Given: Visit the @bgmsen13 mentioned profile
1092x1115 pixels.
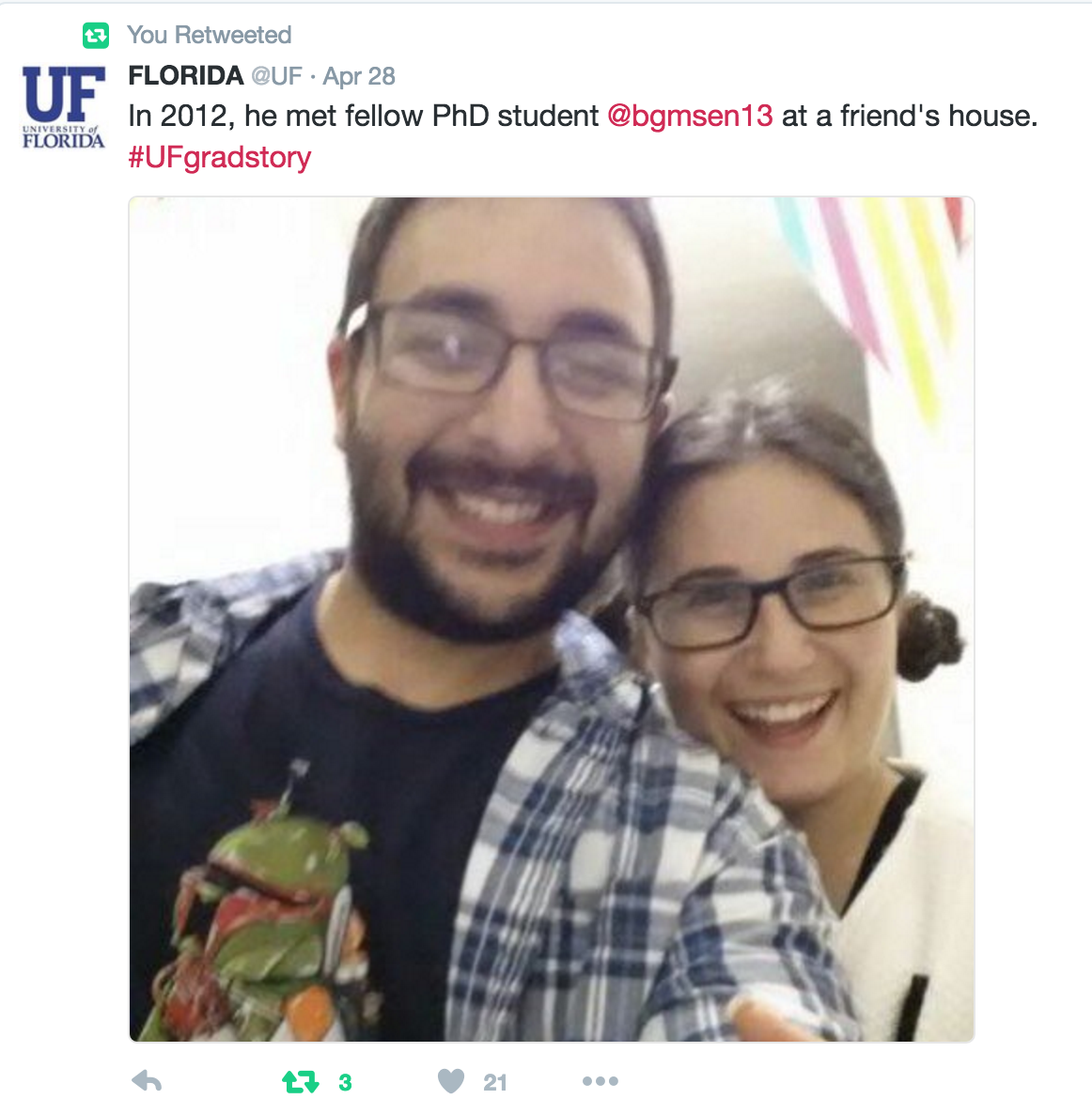Looking at the screenshot, I should click(690, 116).
